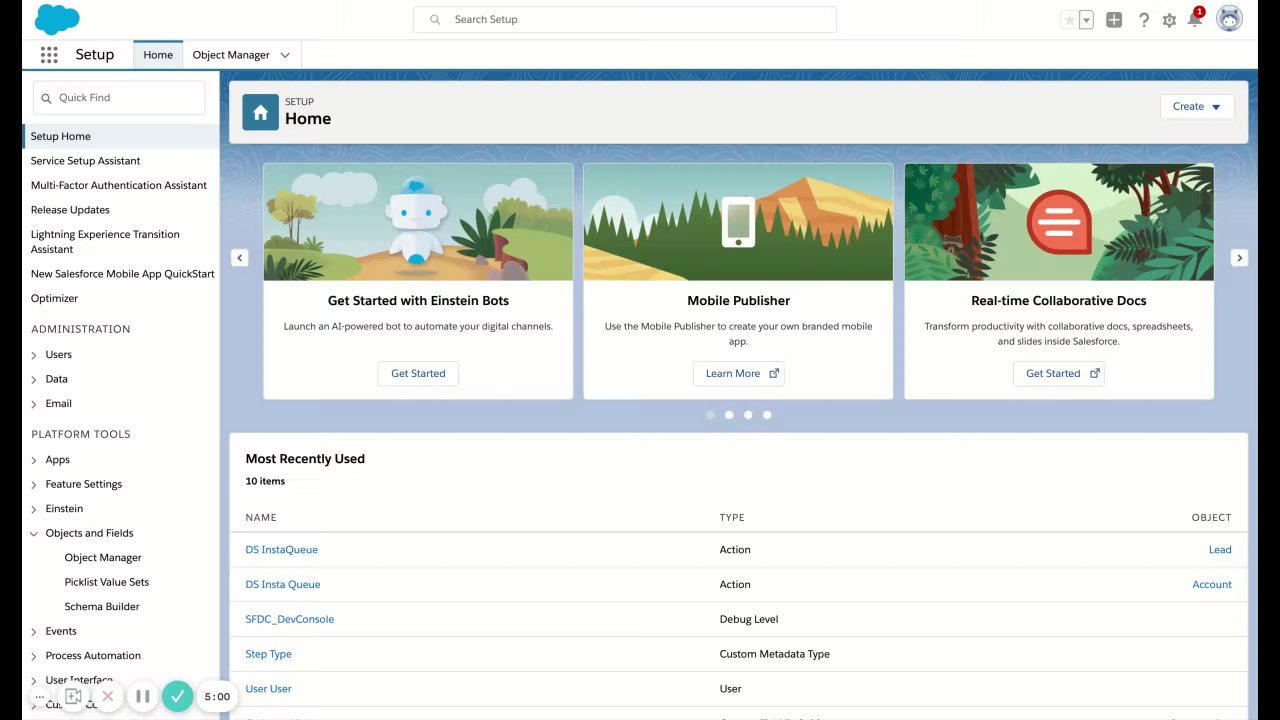Screen dimensions: 1280x720
Task: Open the favorites list dropdown arrow
Action: pyautogui.click(x=1086, y=20)
